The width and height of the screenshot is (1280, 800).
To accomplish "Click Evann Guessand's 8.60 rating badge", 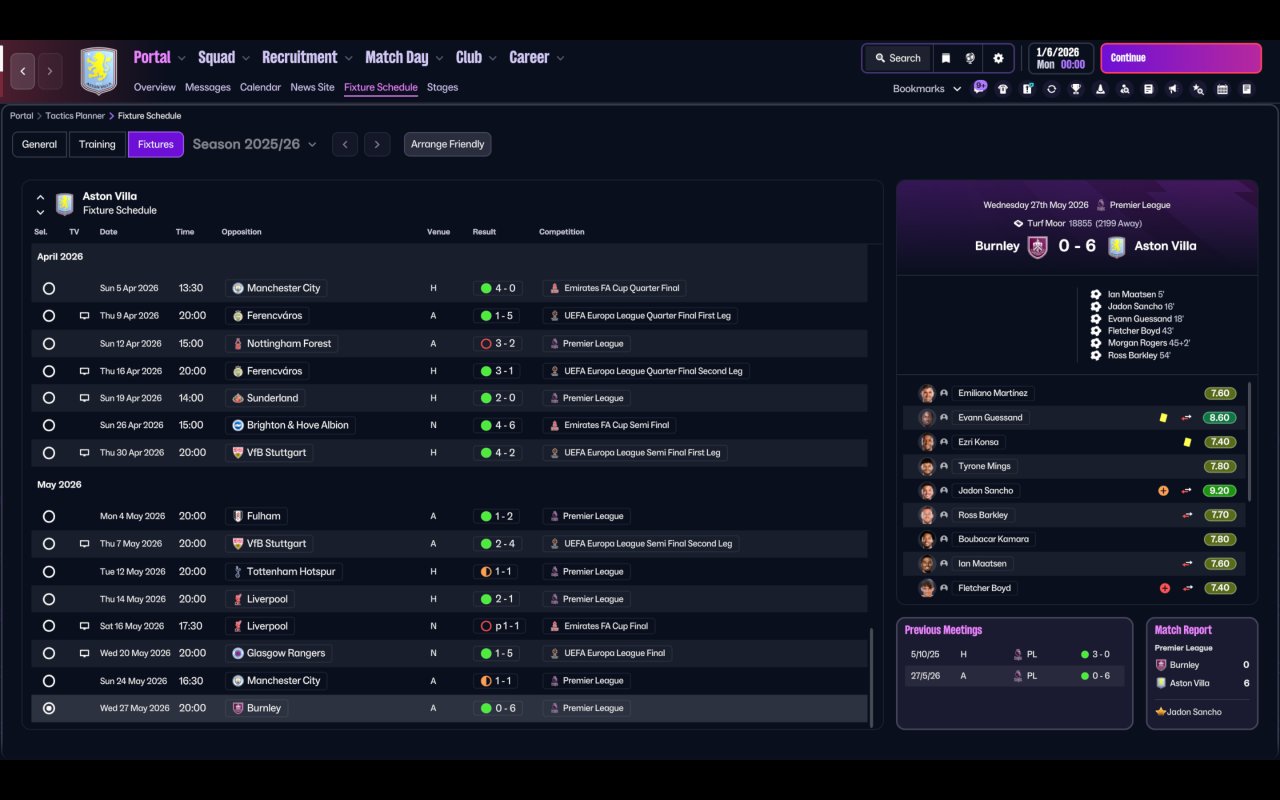I will click(x=1220, y=418).
